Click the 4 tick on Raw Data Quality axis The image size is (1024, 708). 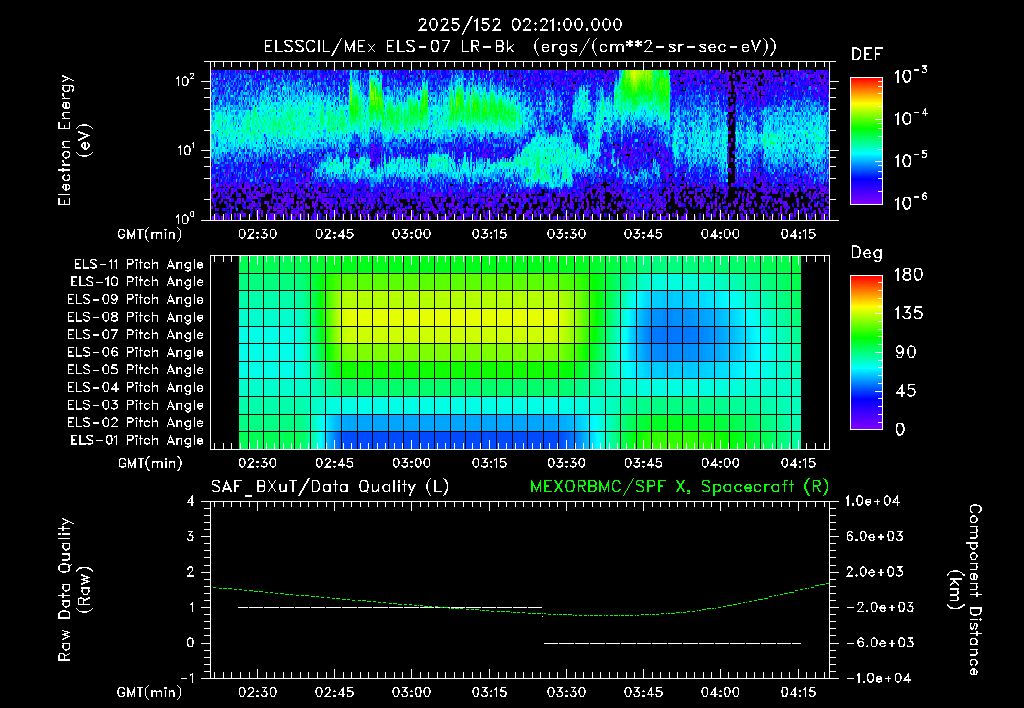(191, 501)
